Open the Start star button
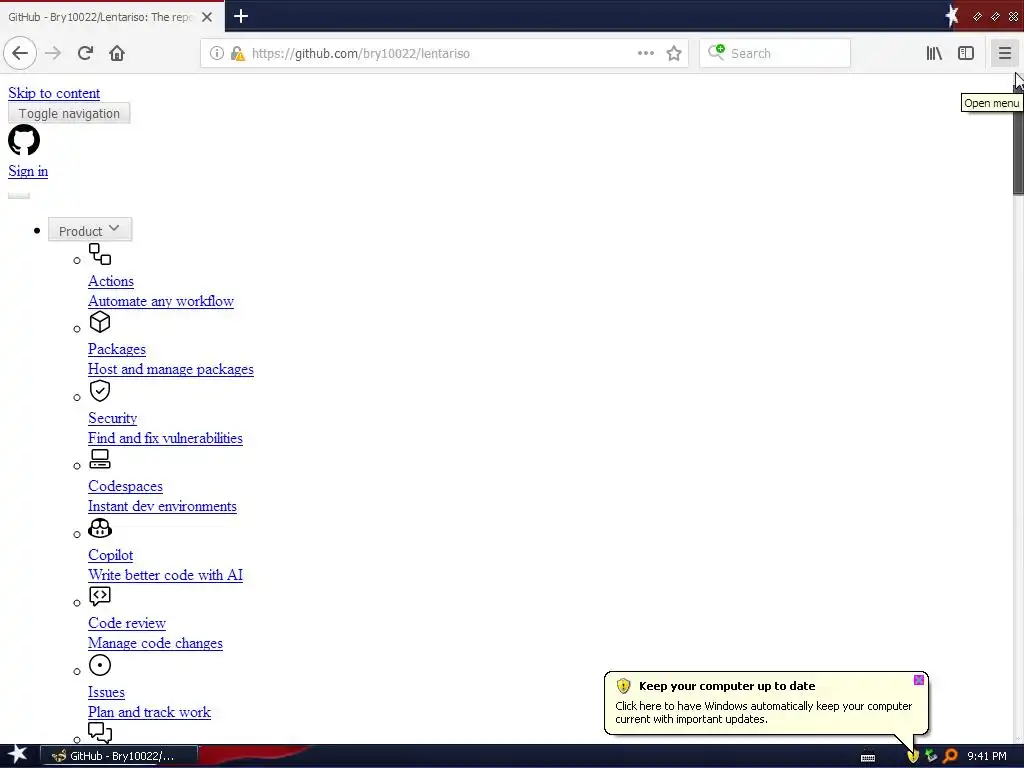The height and width of the screenshot is (768, 1024). (18, 755)
